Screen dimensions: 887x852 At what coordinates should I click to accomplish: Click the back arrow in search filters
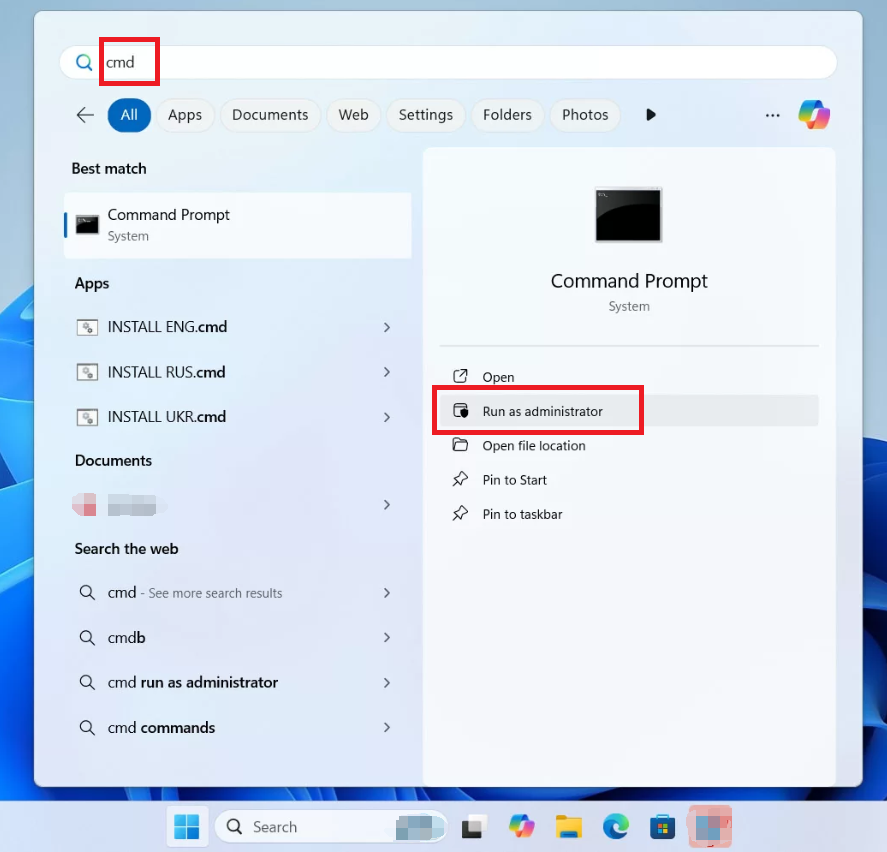tap(85, 115)
